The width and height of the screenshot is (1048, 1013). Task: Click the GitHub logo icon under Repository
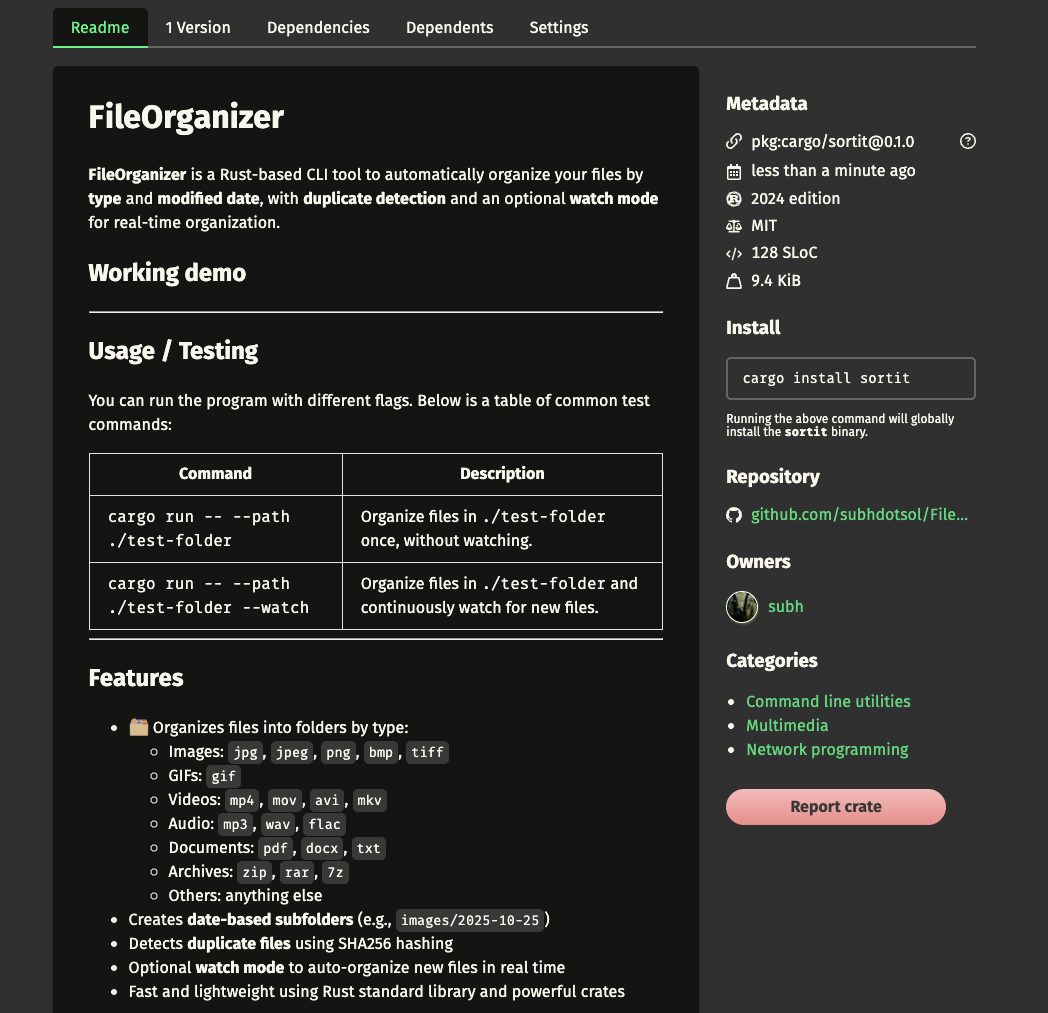pos(734,515)
